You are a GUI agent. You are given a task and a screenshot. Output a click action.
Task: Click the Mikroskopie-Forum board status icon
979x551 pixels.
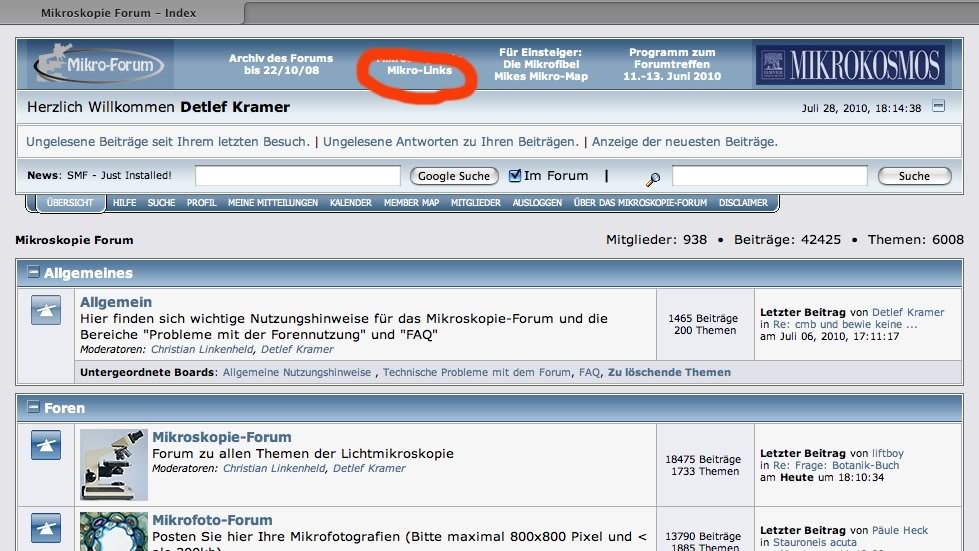46,446
